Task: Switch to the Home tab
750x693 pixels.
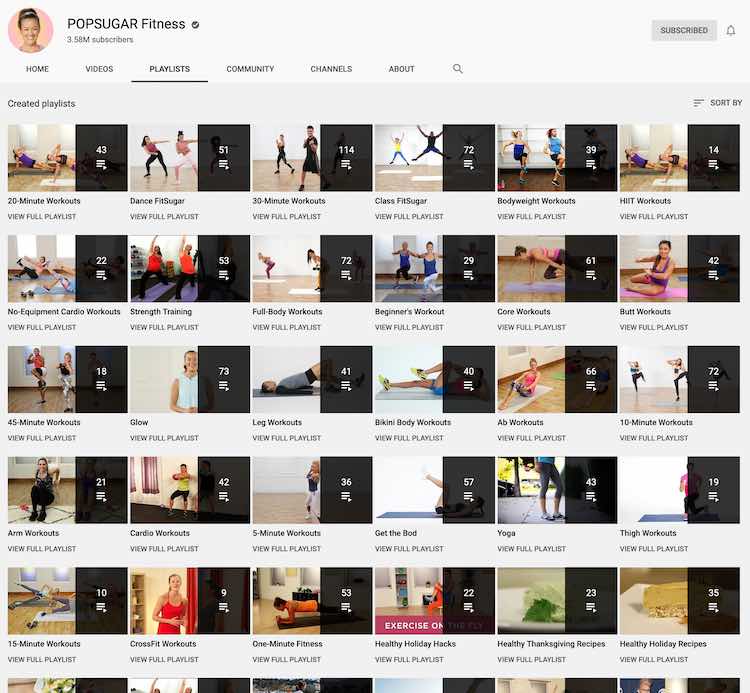Action: [x=37, y=69]
